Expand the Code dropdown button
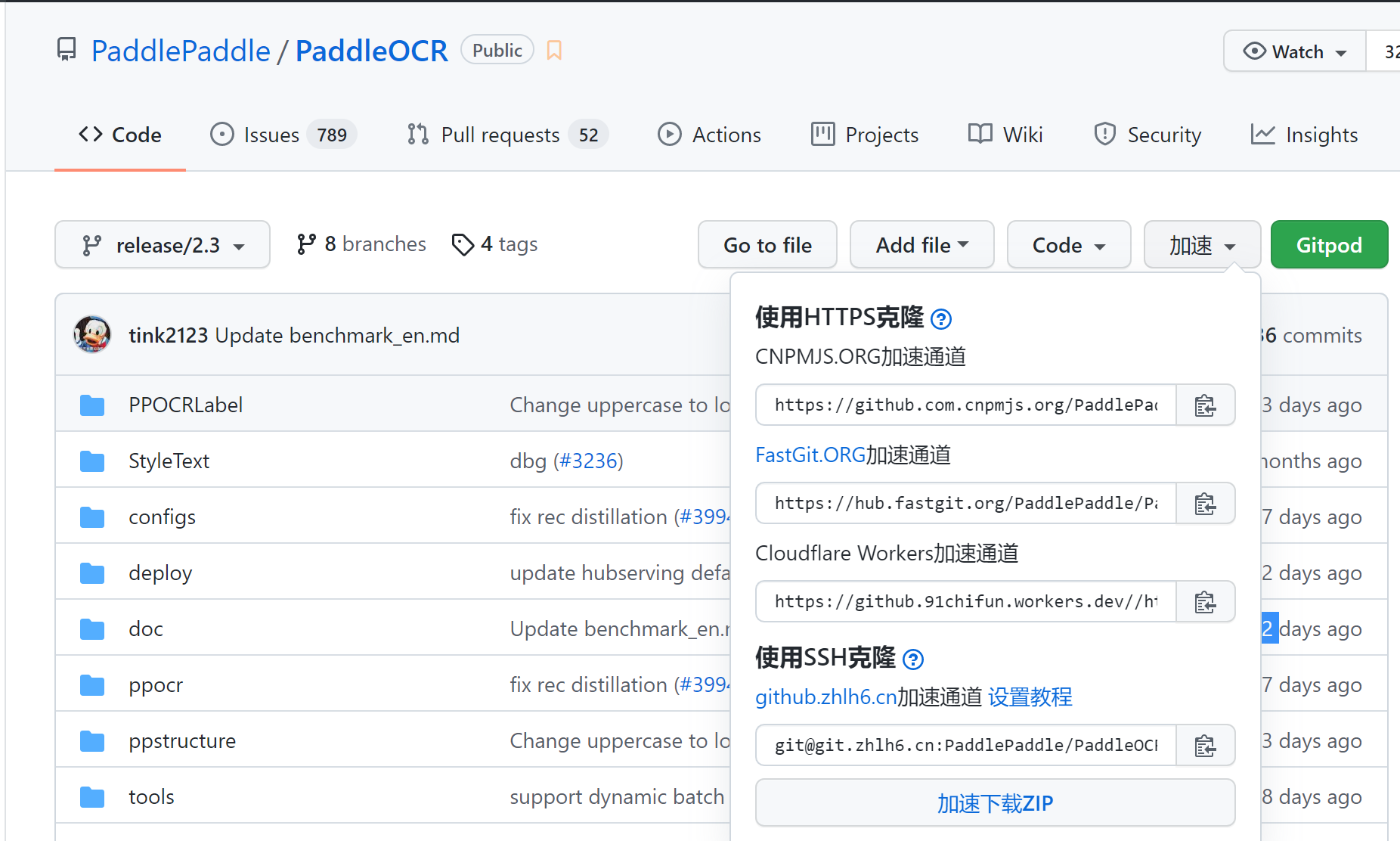The height and width of the screenshot is (841, 1400). pyautogui.click(x=1069, y=244)
